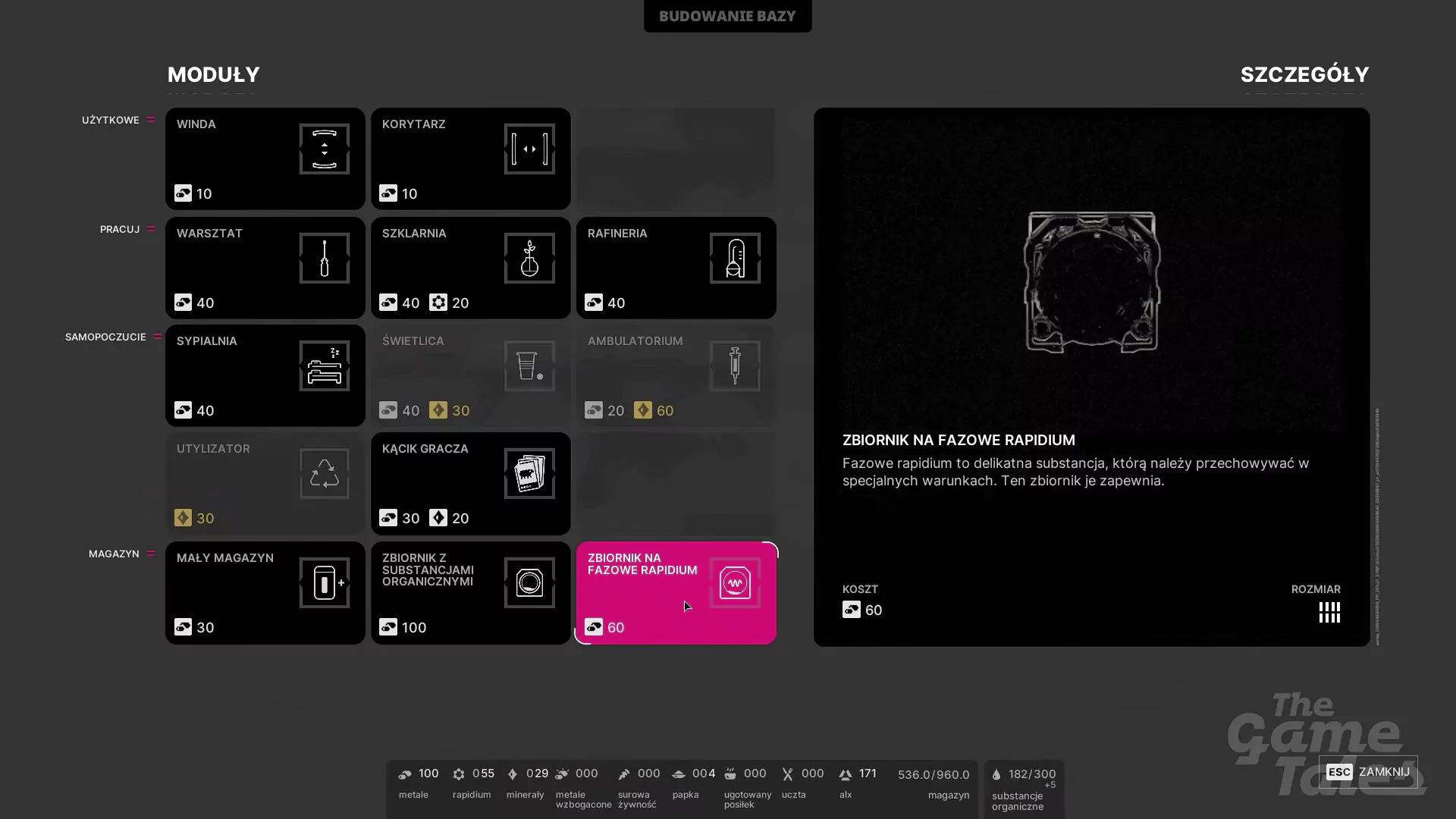This screenshot has height=819, width=1456.
Task: Click the disabled Ambulatorium module tile
Action: (676, 376)
